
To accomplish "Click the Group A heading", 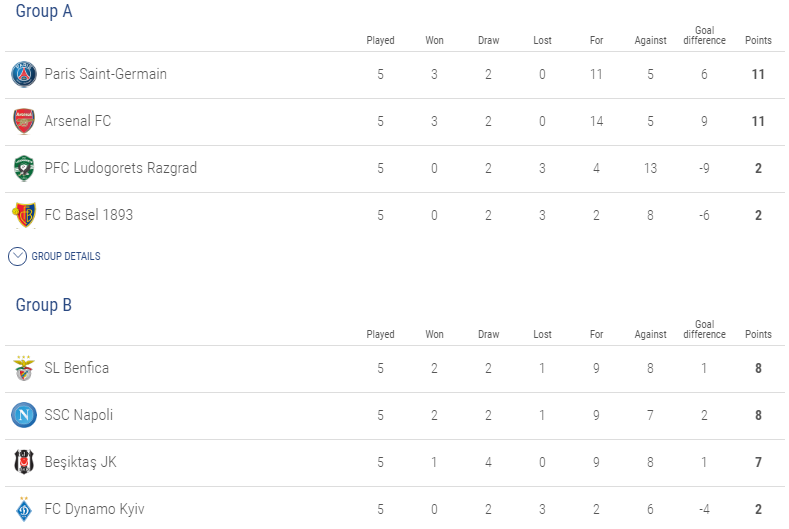I will click(44, 11).
